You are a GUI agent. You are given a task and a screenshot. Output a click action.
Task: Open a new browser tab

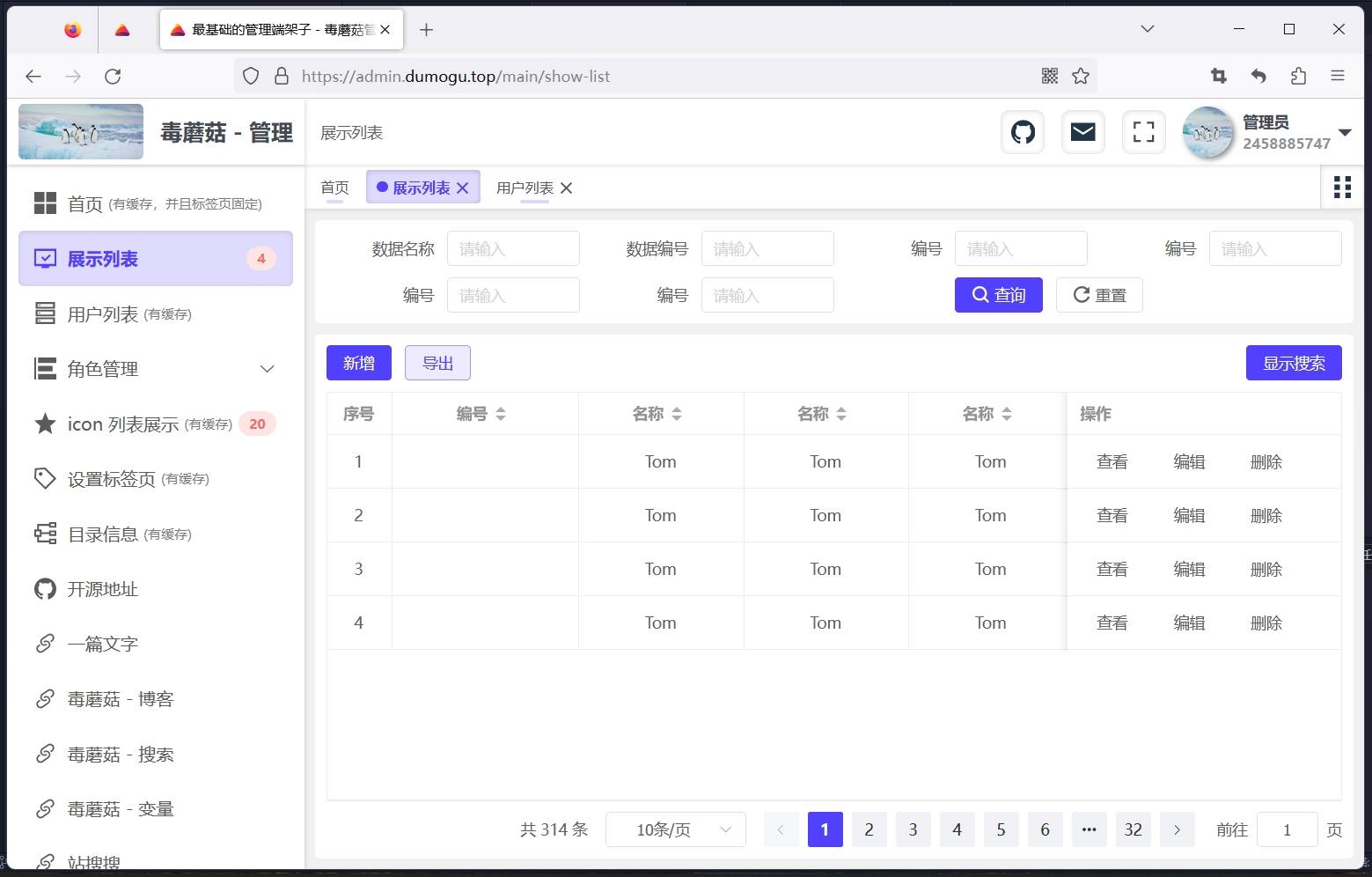(426, 30)
